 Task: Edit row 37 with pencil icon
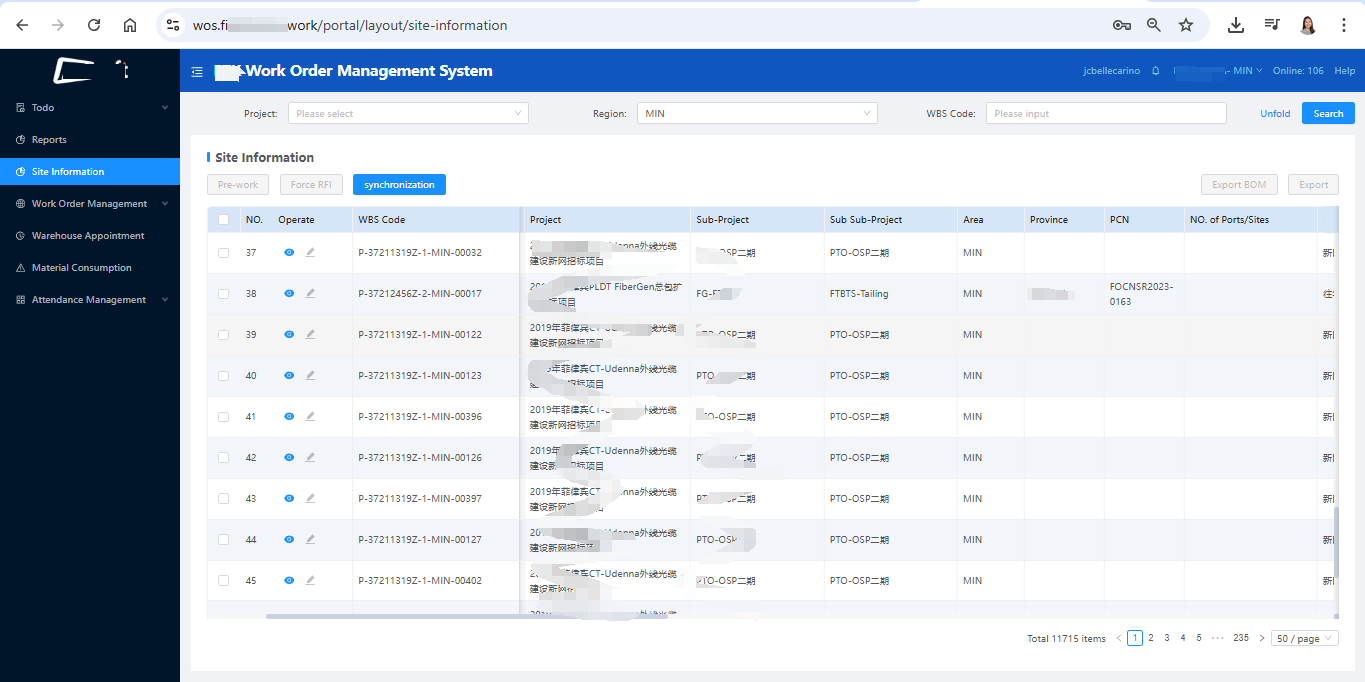pos(310,253)
